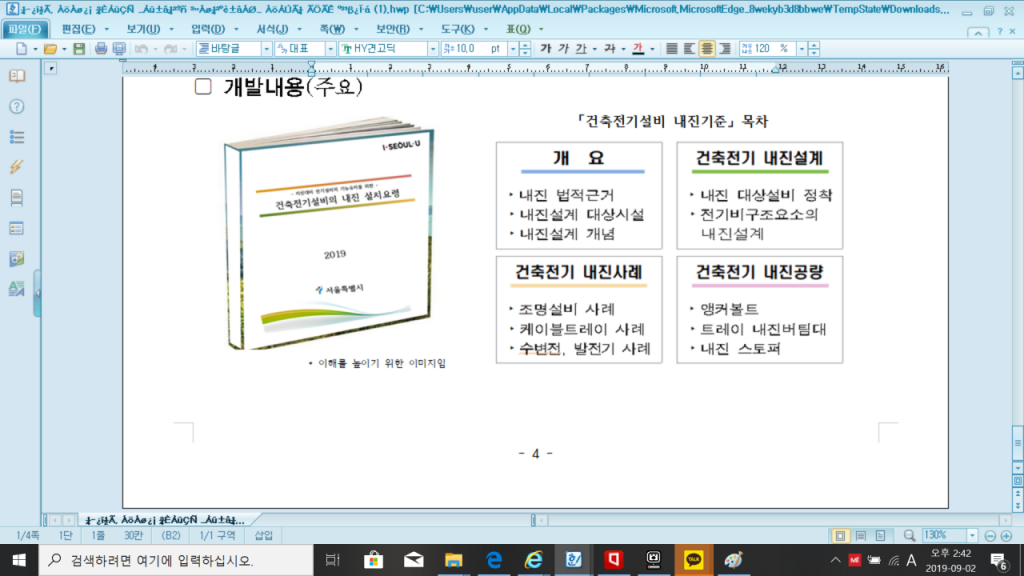The width and height of the screenshot is (1024, 576).
Task: Click the Print icon in toolbar
Action: tap(102, 48)
